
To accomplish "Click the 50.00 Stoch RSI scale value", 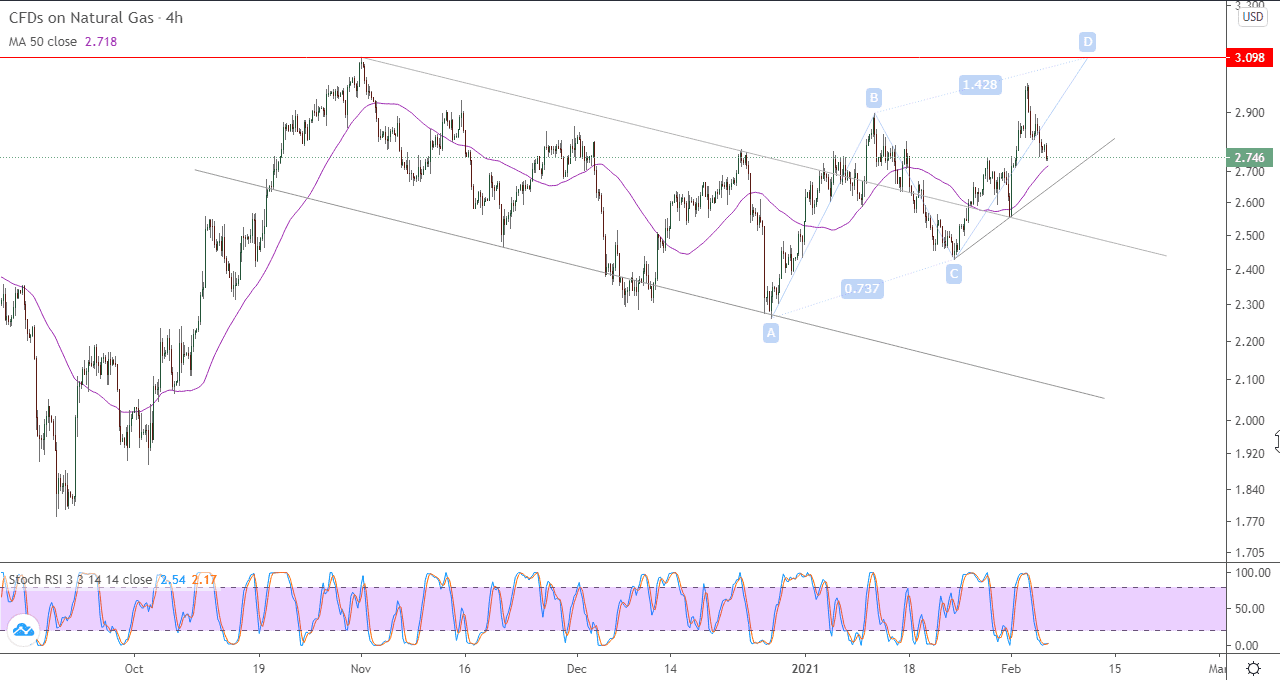I will [x=1251, y=609].
